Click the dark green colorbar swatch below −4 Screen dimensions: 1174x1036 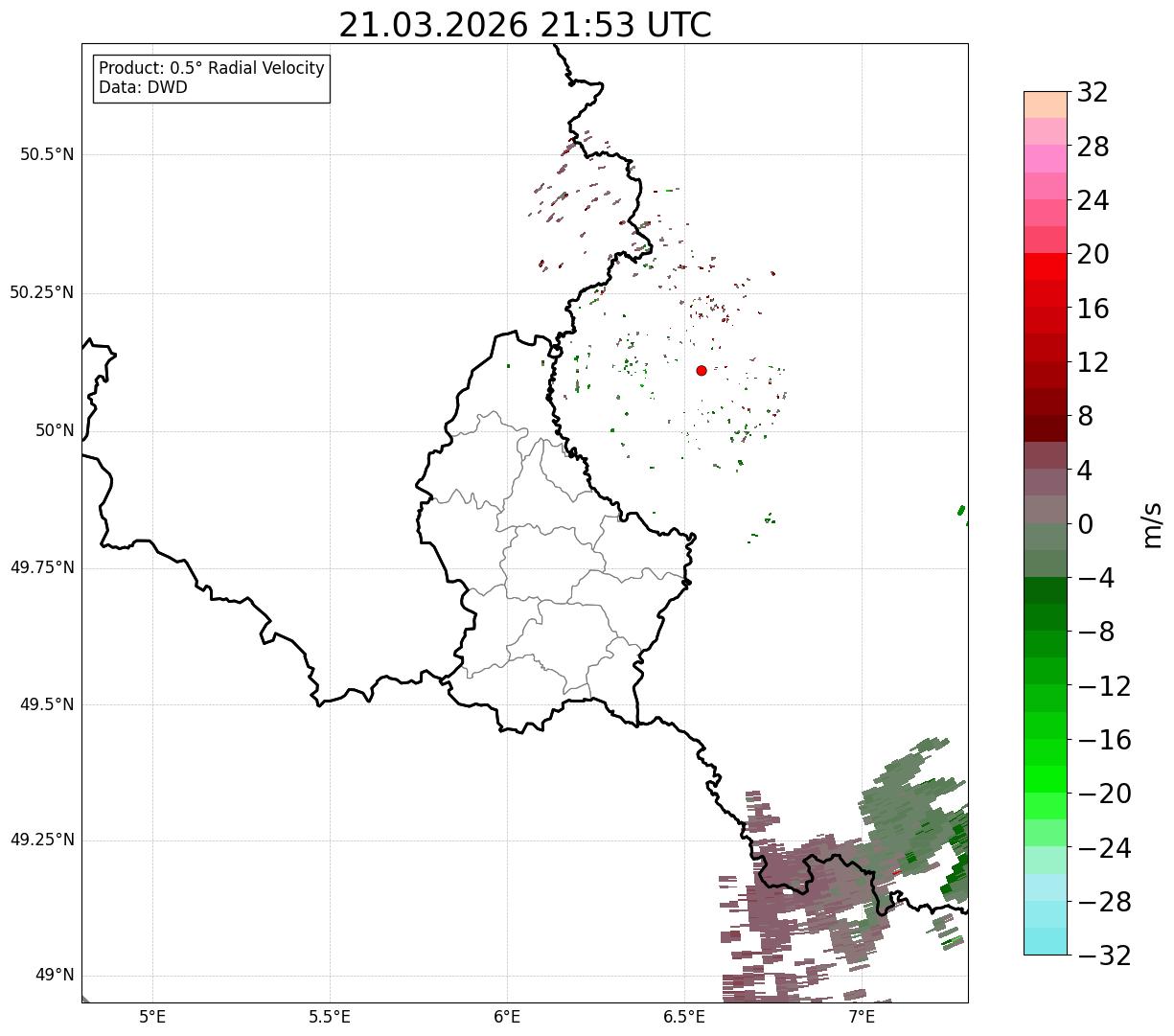coord(1046,590)
